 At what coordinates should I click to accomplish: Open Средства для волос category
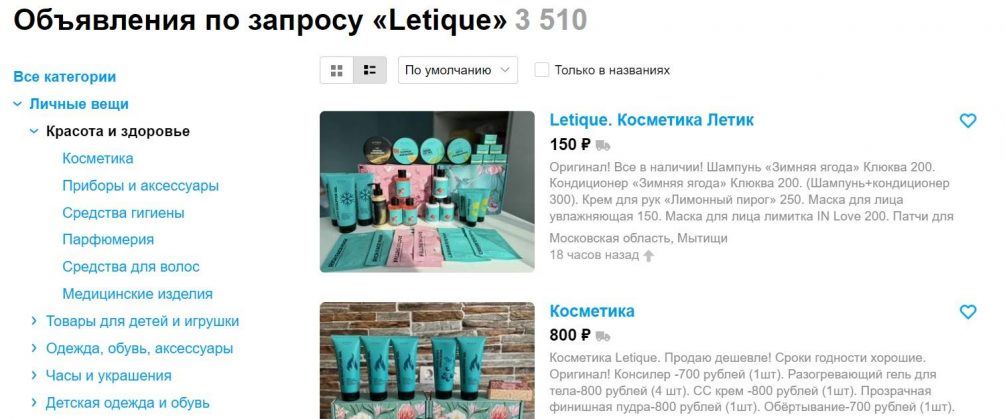(x=131, y=267)
